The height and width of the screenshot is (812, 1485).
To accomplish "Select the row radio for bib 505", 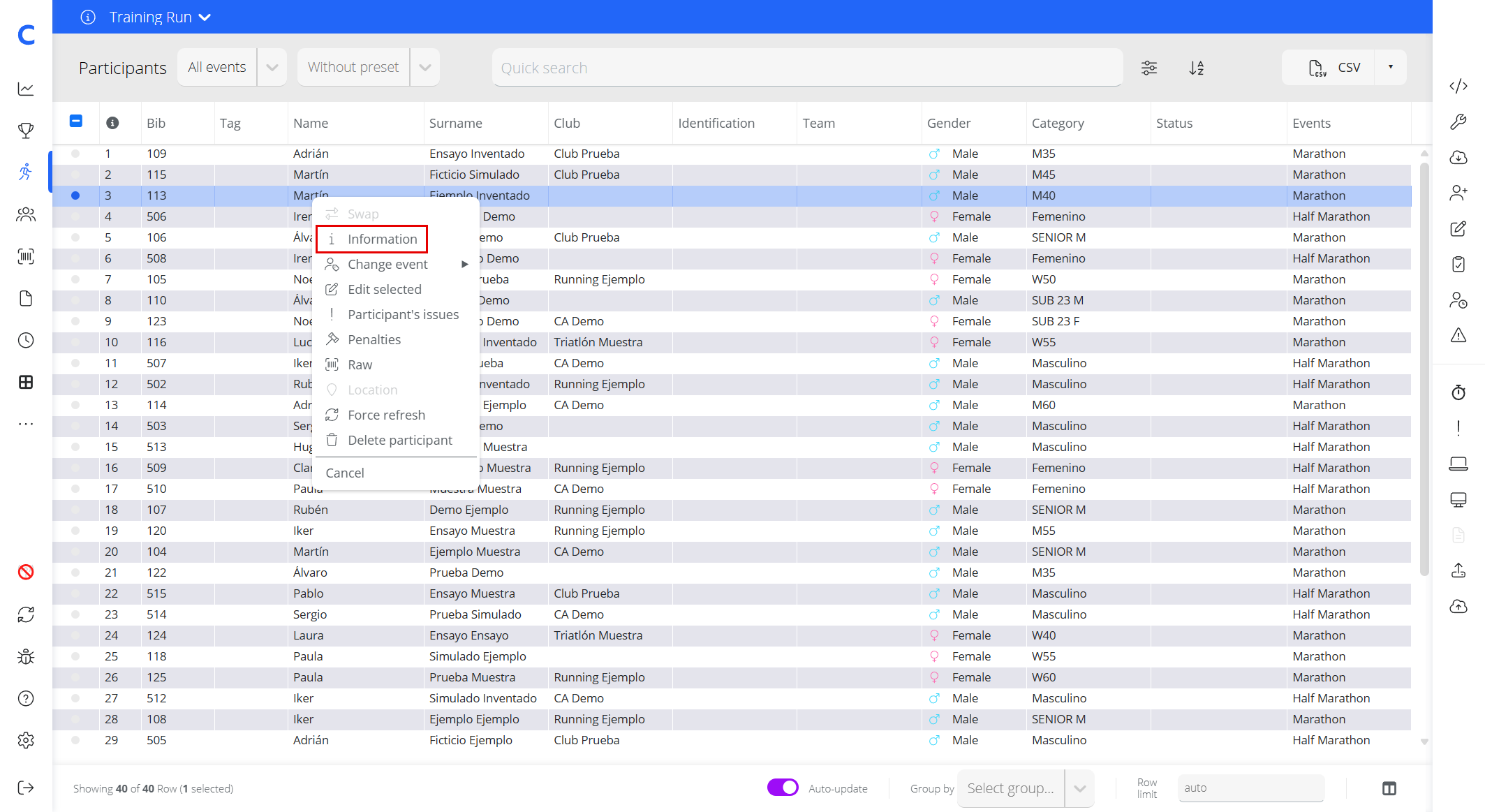I will (x=75, y=740).
